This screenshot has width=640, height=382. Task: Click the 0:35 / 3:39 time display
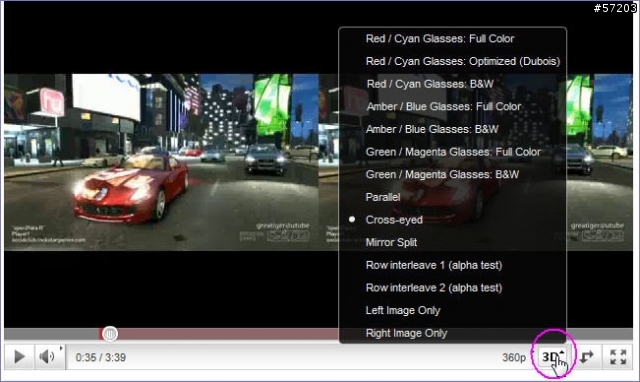(x=100, y=358)
